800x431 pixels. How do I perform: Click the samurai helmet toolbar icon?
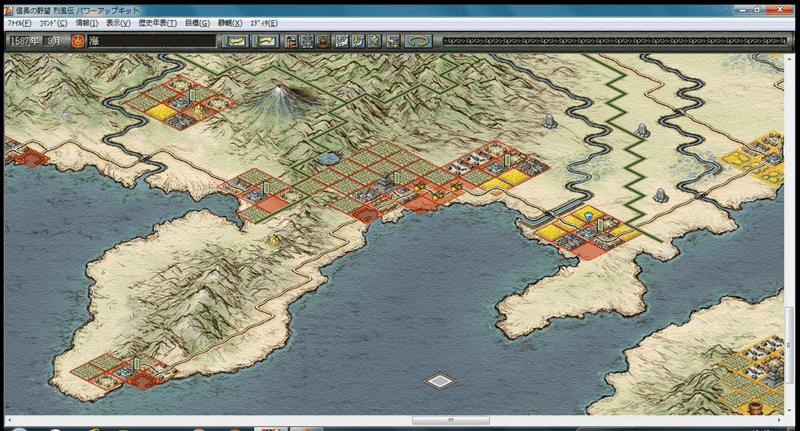[323, 41]
